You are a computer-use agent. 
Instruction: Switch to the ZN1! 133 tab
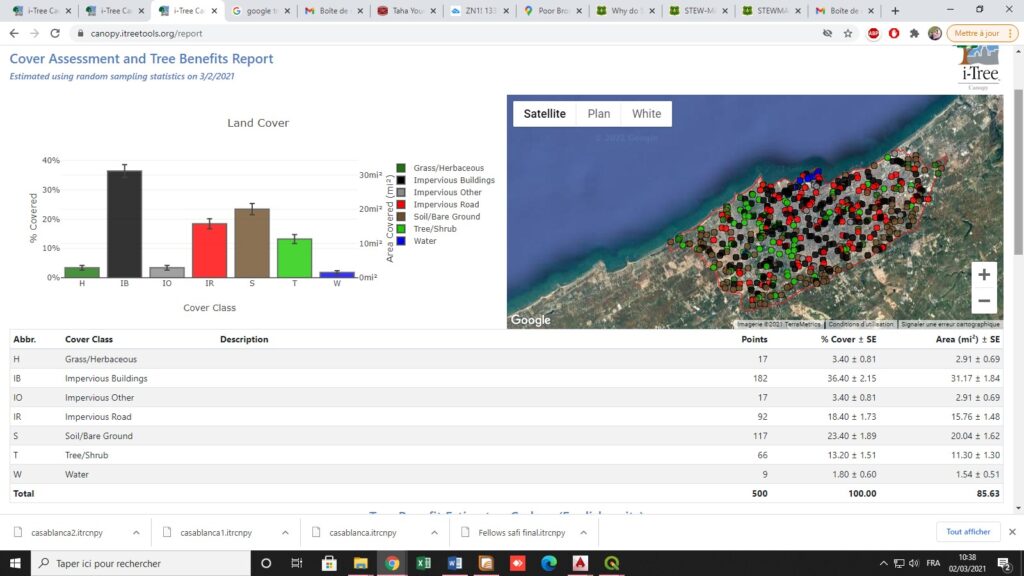pyautogui.click(x=479, y=10)
